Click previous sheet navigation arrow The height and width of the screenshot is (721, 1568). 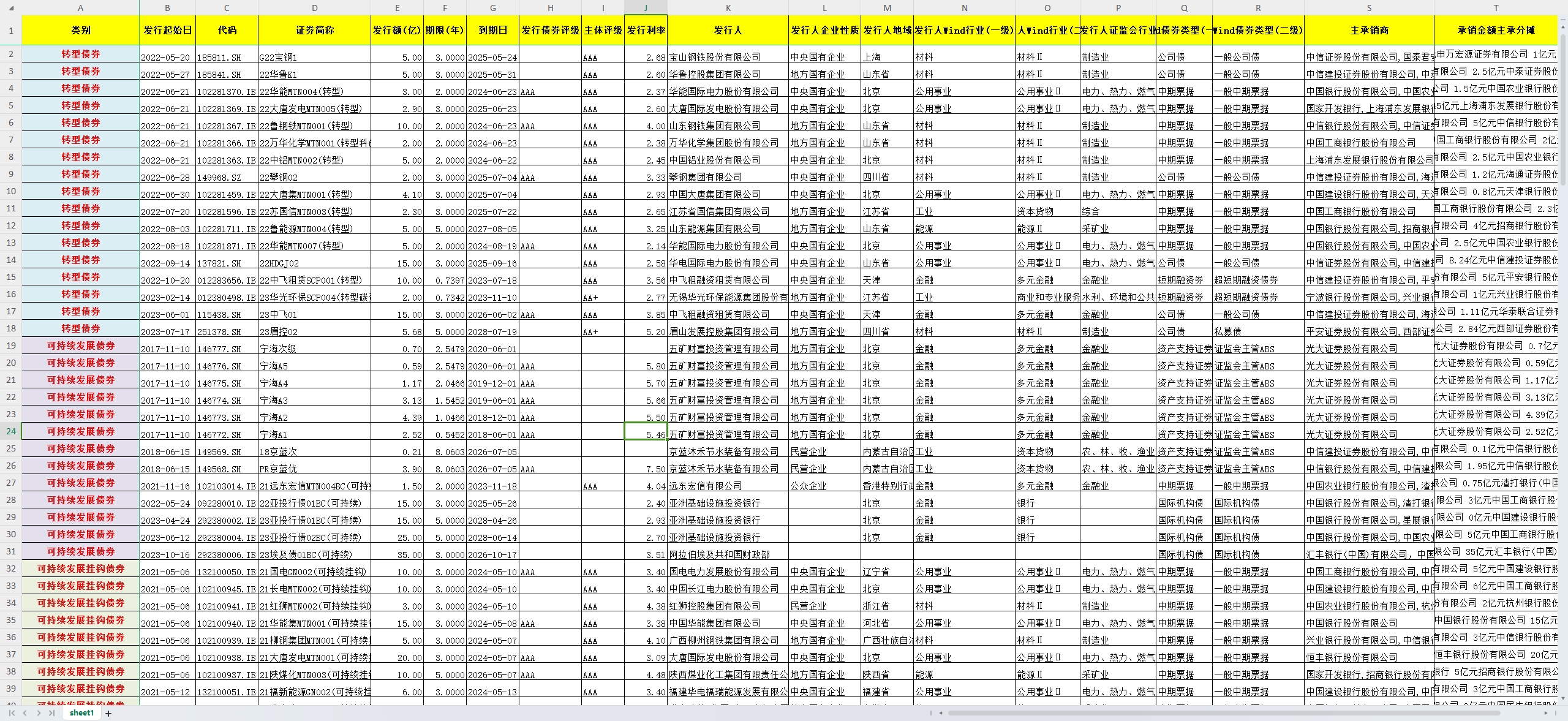point(25,713)
